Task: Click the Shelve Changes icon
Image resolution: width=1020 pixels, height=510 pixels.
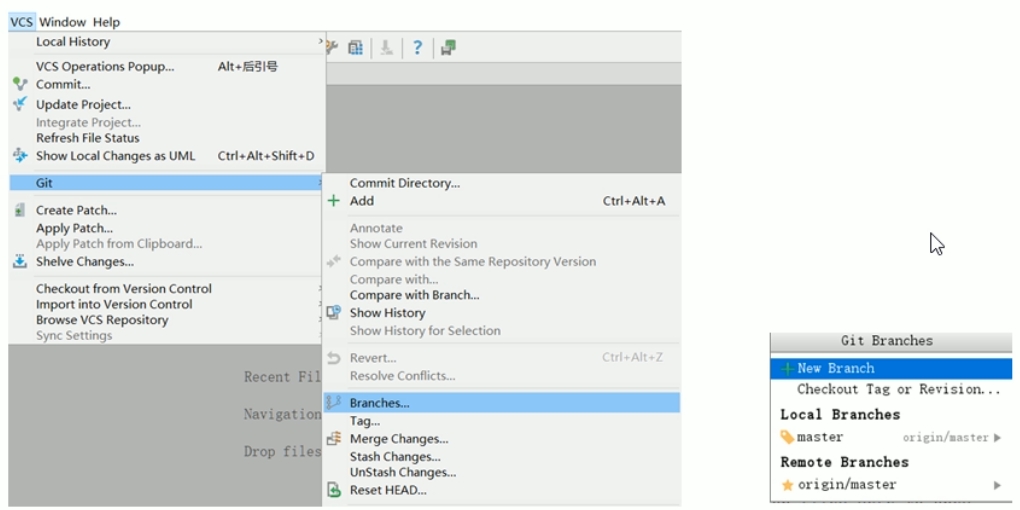Action: pyautogui.click(x=20, y=262)
